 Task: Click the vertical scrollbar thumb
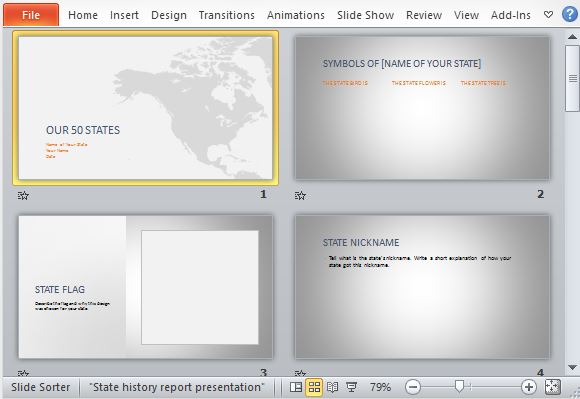572,78
